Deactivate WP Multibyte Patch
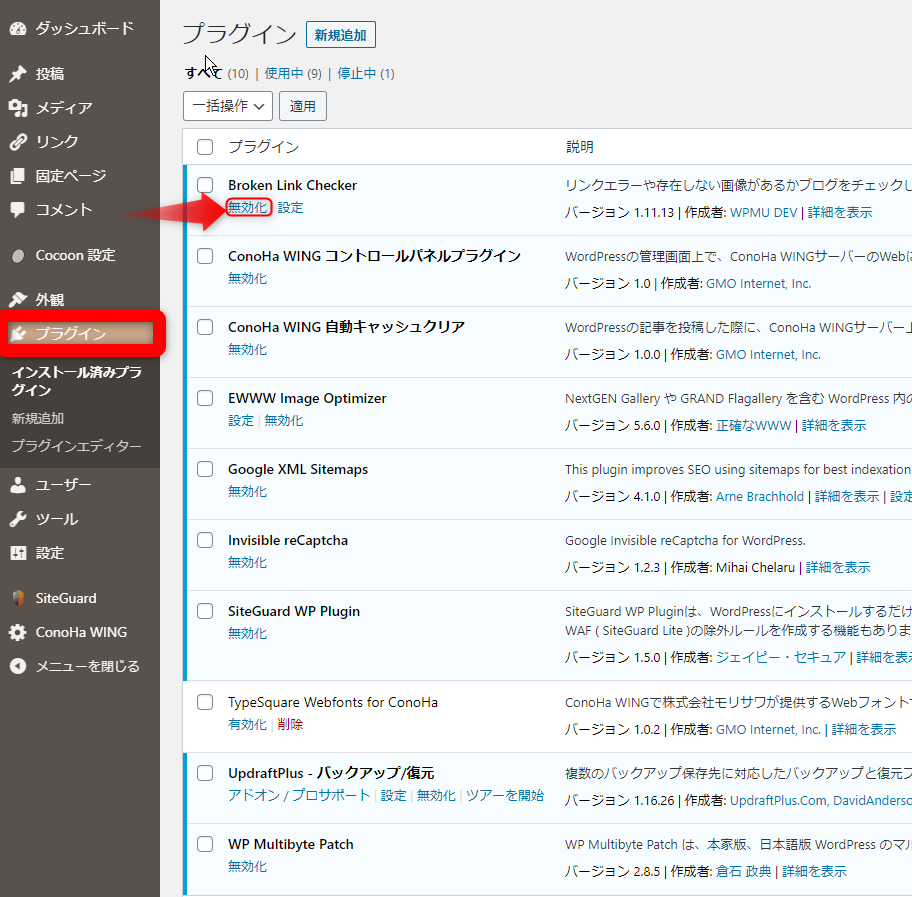The width and height of the screenshot is (912, 897). pos(248,866)
